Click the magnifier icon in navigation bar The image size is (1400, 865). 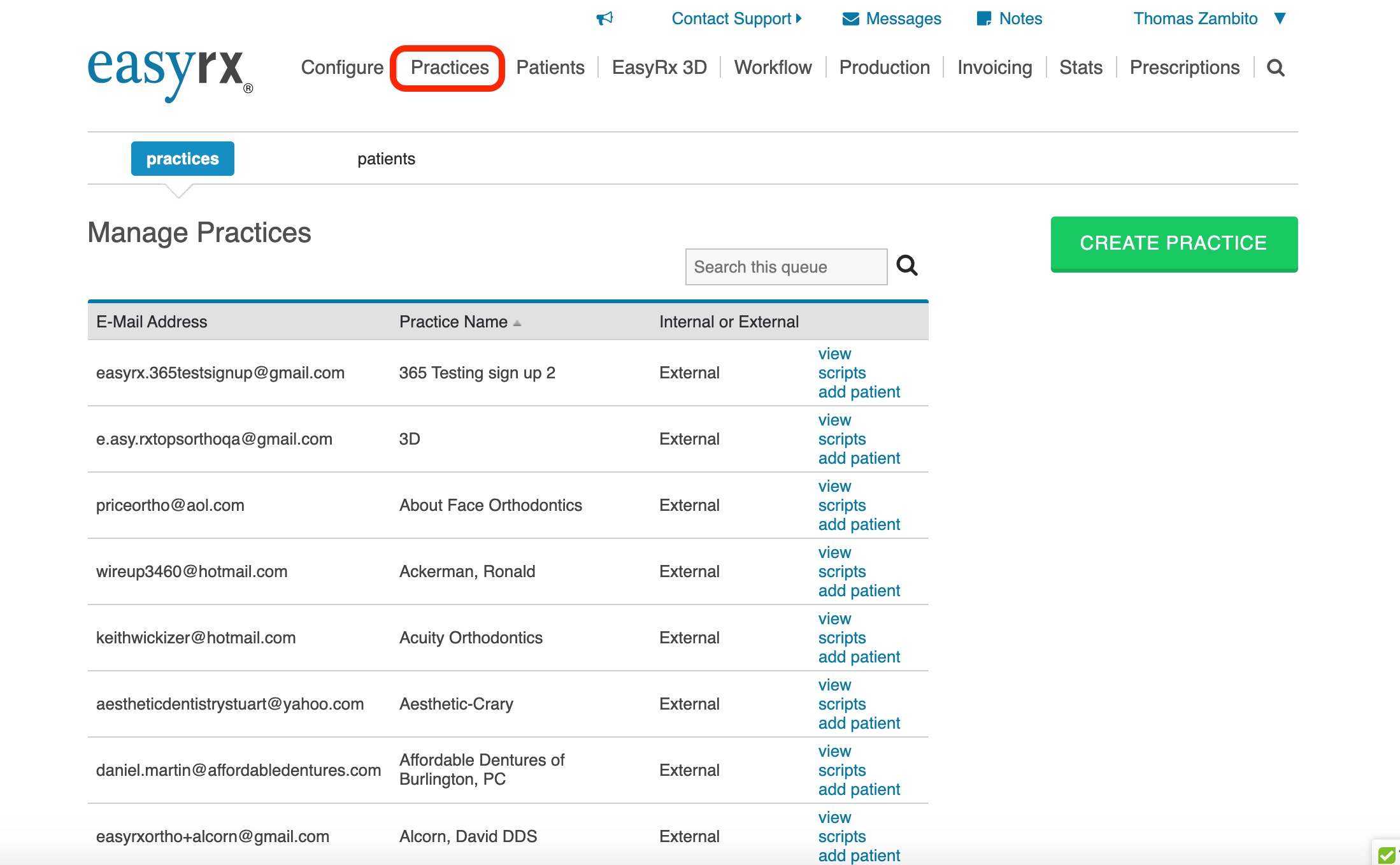[x=1275, y=68]
